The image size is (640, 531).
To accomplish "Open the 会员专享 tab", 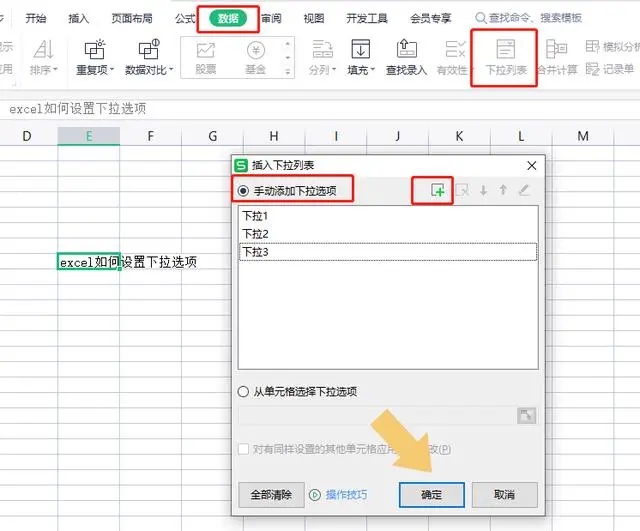I will tap(431, 18).
